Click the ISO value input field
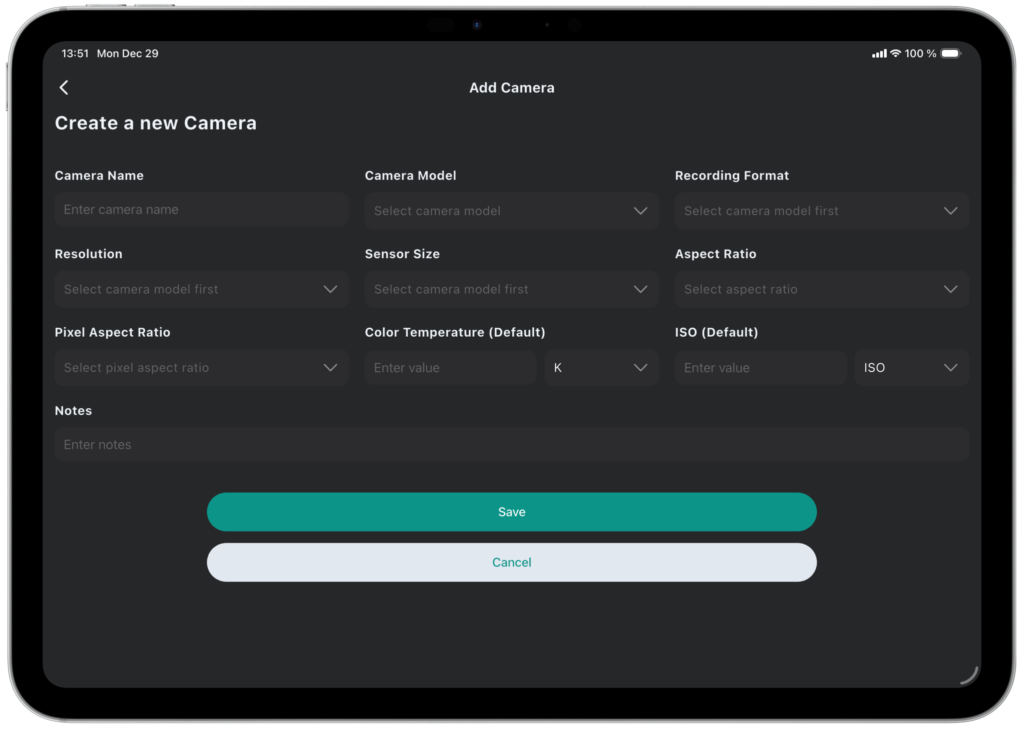This screenshot has width=1024, height=729. pyautogui.click(x=760, y=368)
